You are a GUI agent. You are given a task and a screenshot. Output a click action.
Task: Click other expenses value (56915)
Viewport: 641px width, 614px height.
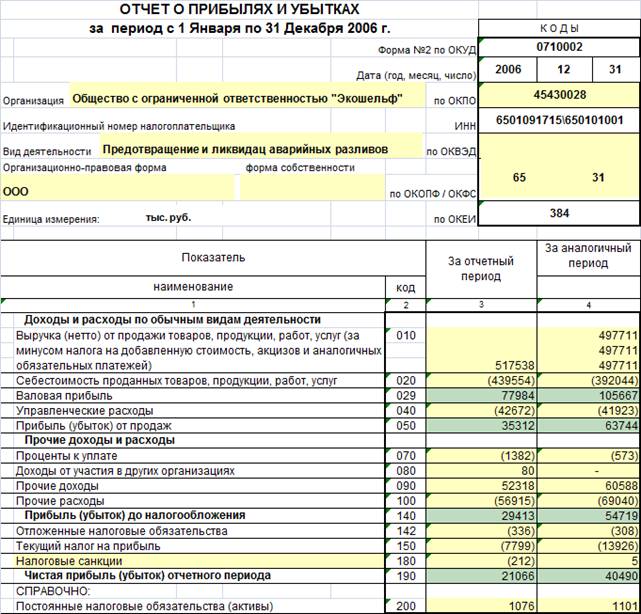pyautogui.click(x=481, y=501)
